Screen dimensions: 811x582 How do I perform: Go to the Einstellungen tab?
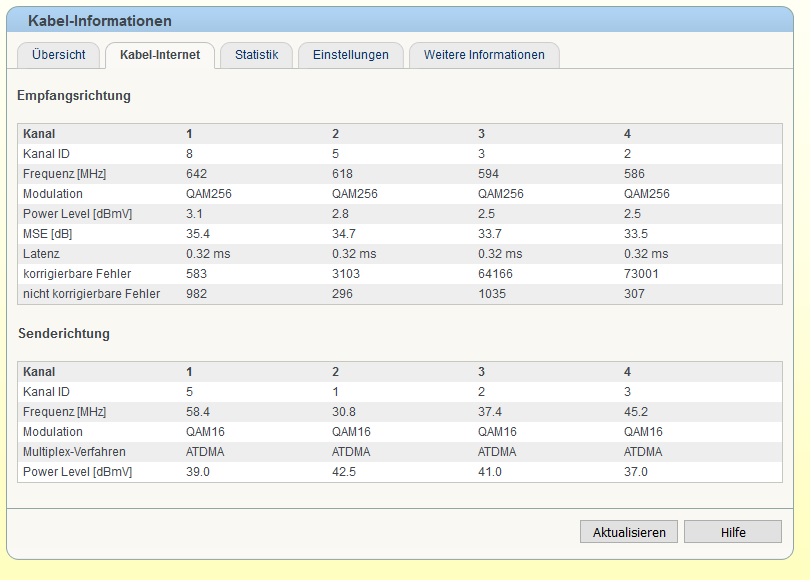point(350,55)
